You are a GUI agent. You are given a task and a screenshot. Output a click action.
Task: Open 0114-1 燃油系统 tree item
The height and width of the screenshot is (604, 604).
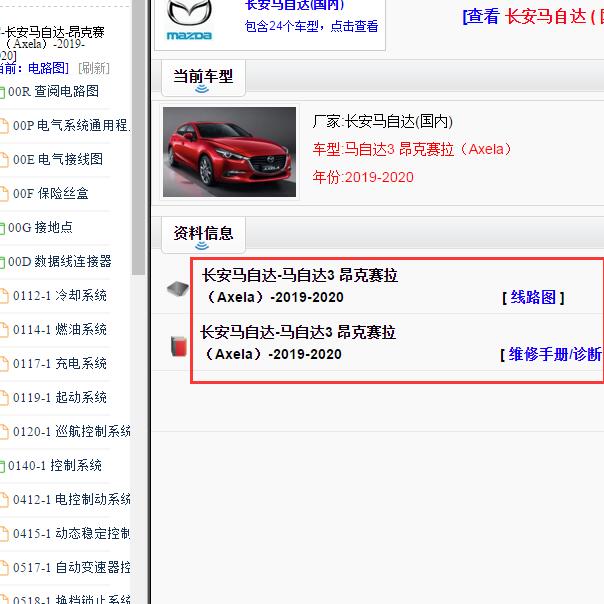point(60,329)
